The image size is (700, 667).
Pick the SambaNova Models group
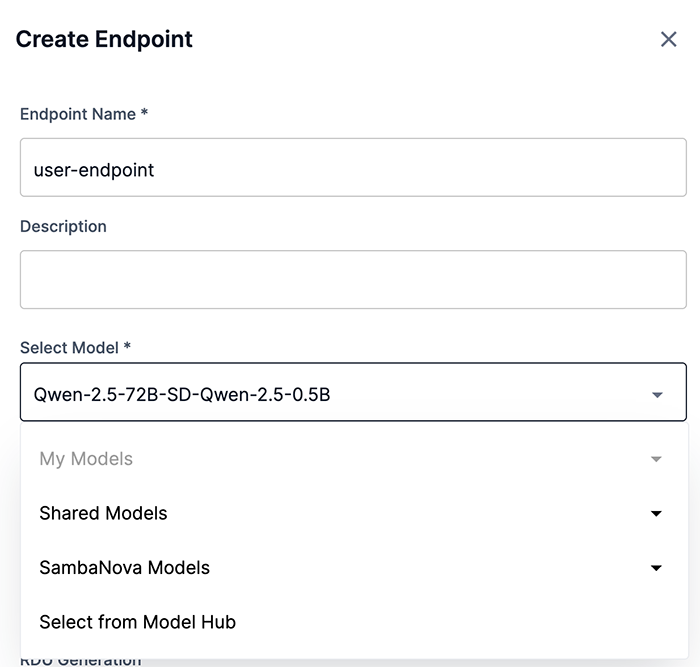(x=124, y=567)
